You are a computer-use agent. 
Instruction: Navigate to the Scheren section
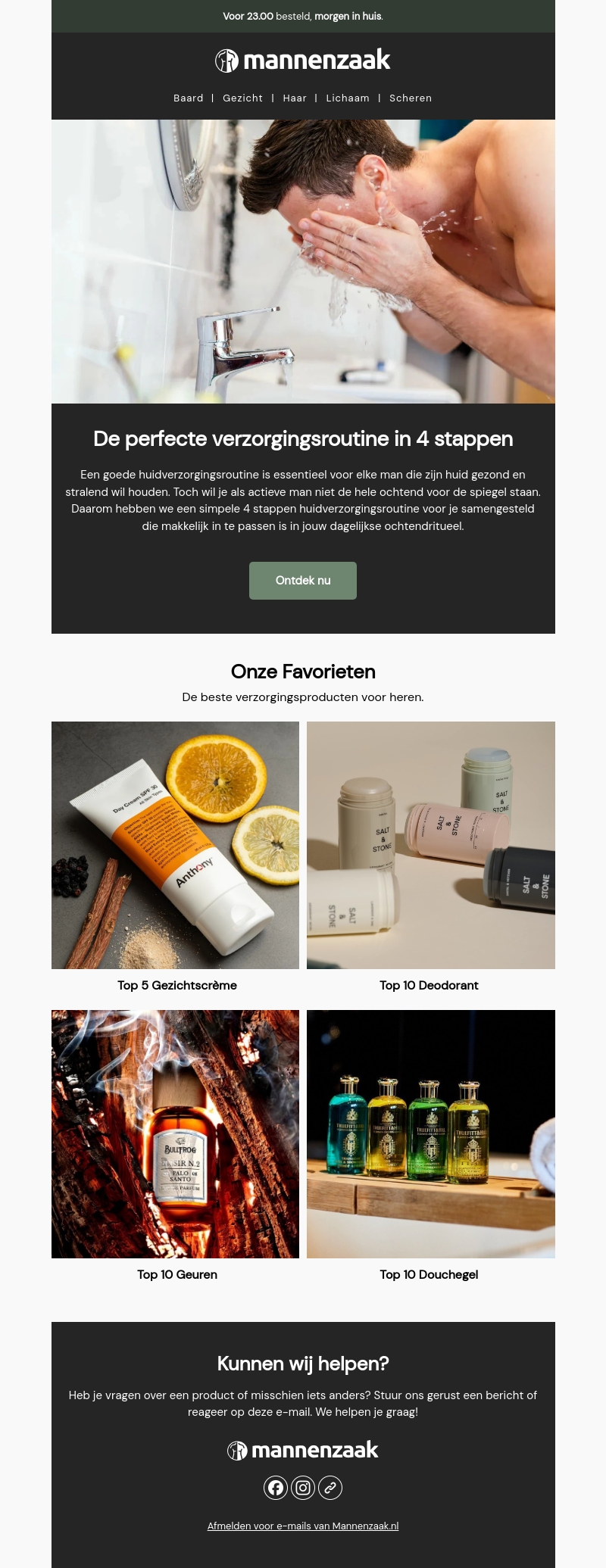point(411,98)
